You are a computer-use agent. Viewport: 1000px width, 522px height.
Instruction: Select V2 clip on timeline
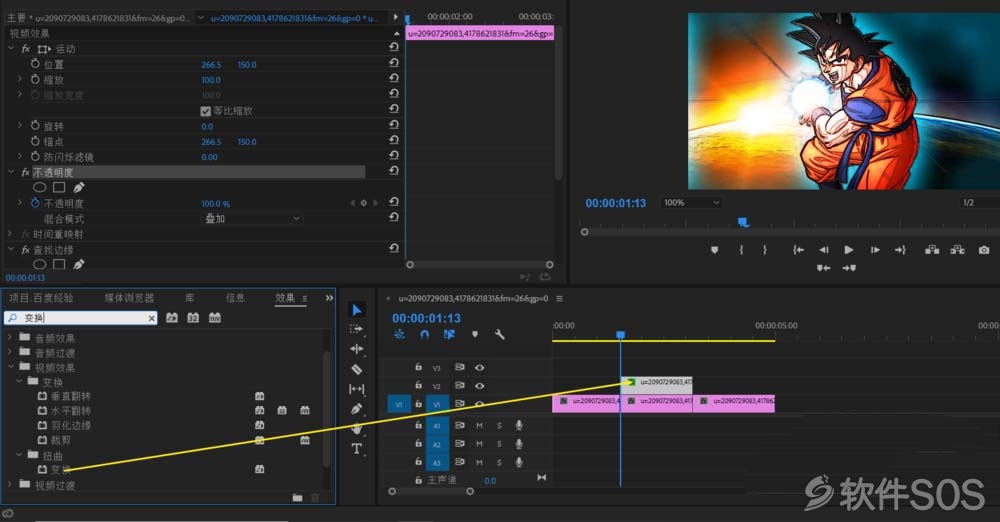(x=656, y=383)
